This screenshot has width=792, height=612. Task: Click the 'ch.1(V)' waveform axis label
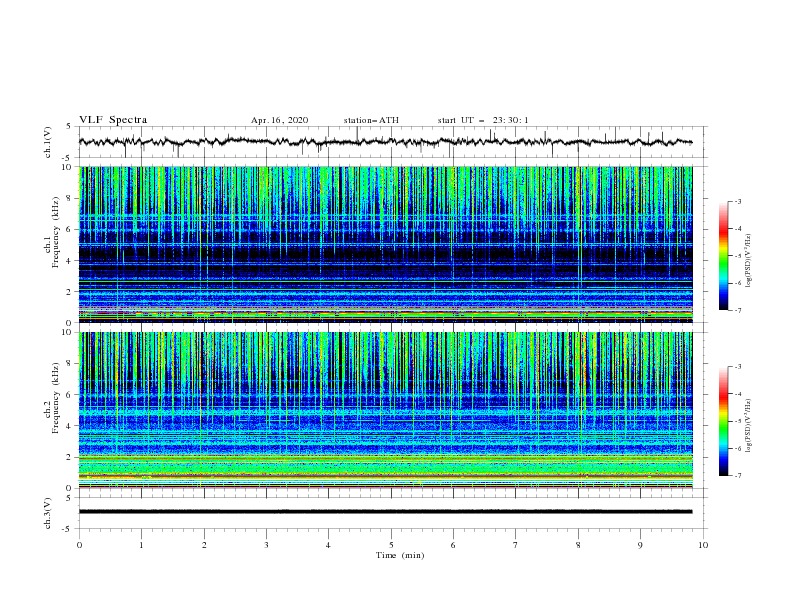[x=48, y=142]
